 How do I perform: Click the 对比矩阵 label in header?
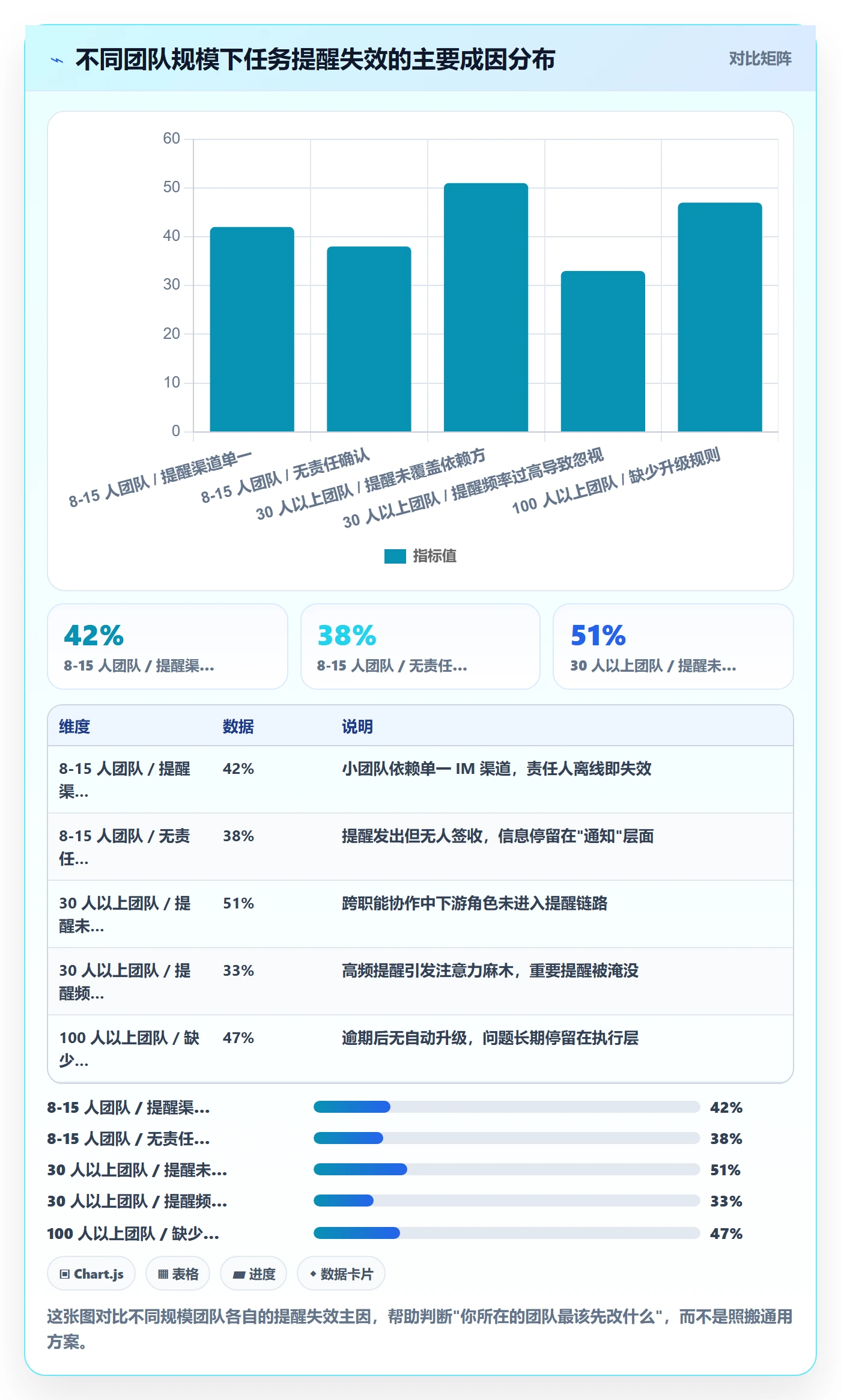point(760,59)
